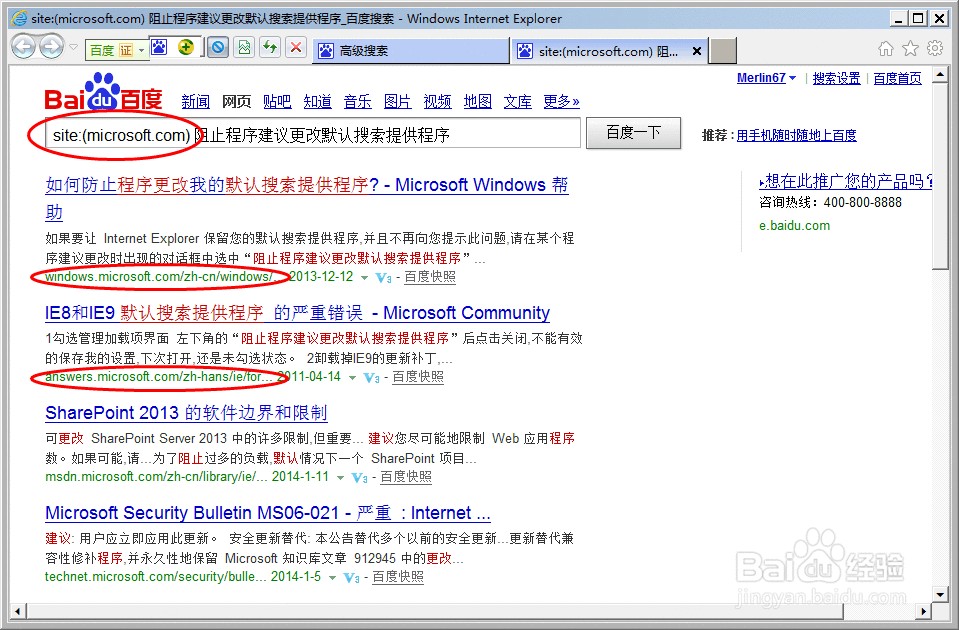Open the IE8和IE9 默认搜索提供程序 result

click(x=297, y=313)
